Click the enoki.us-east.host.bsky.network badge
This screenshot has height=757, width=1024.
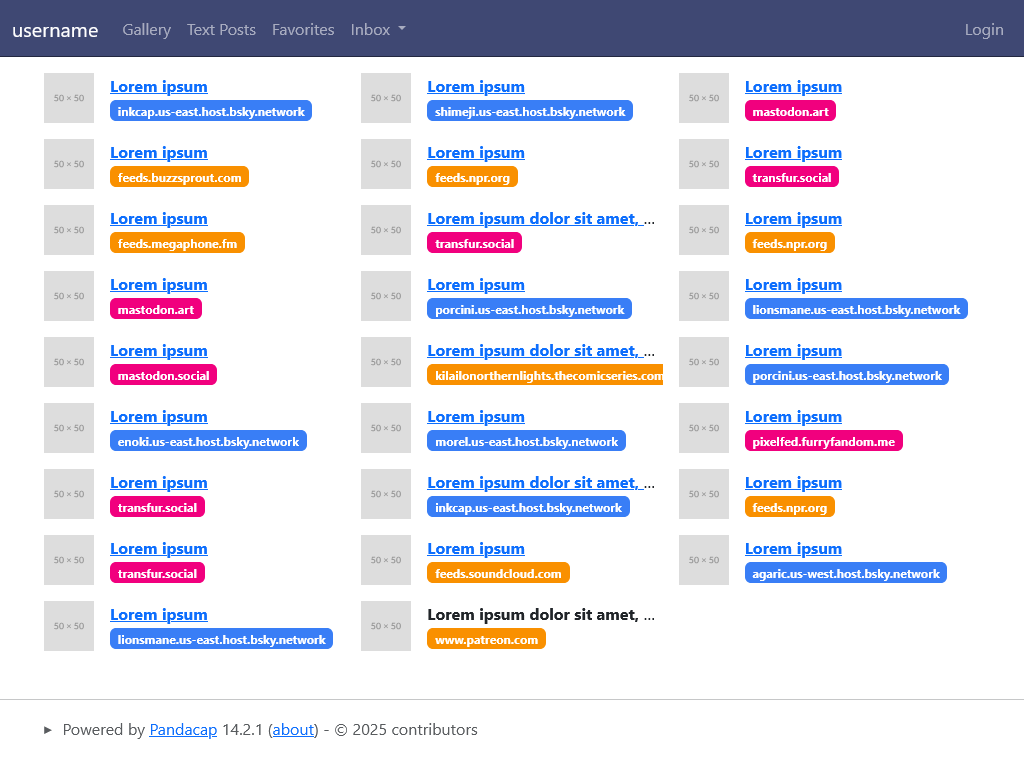[208, 442]
